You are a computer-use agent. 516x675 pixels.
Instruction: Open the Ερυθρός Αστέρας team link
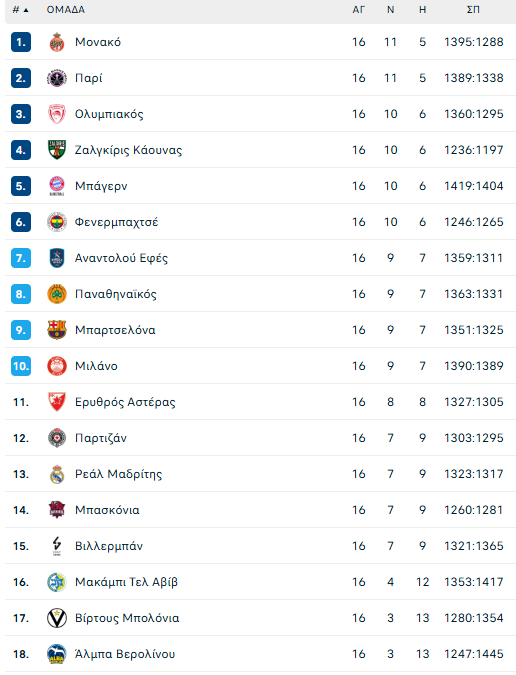pyautogui.click(x=125, y=402)
